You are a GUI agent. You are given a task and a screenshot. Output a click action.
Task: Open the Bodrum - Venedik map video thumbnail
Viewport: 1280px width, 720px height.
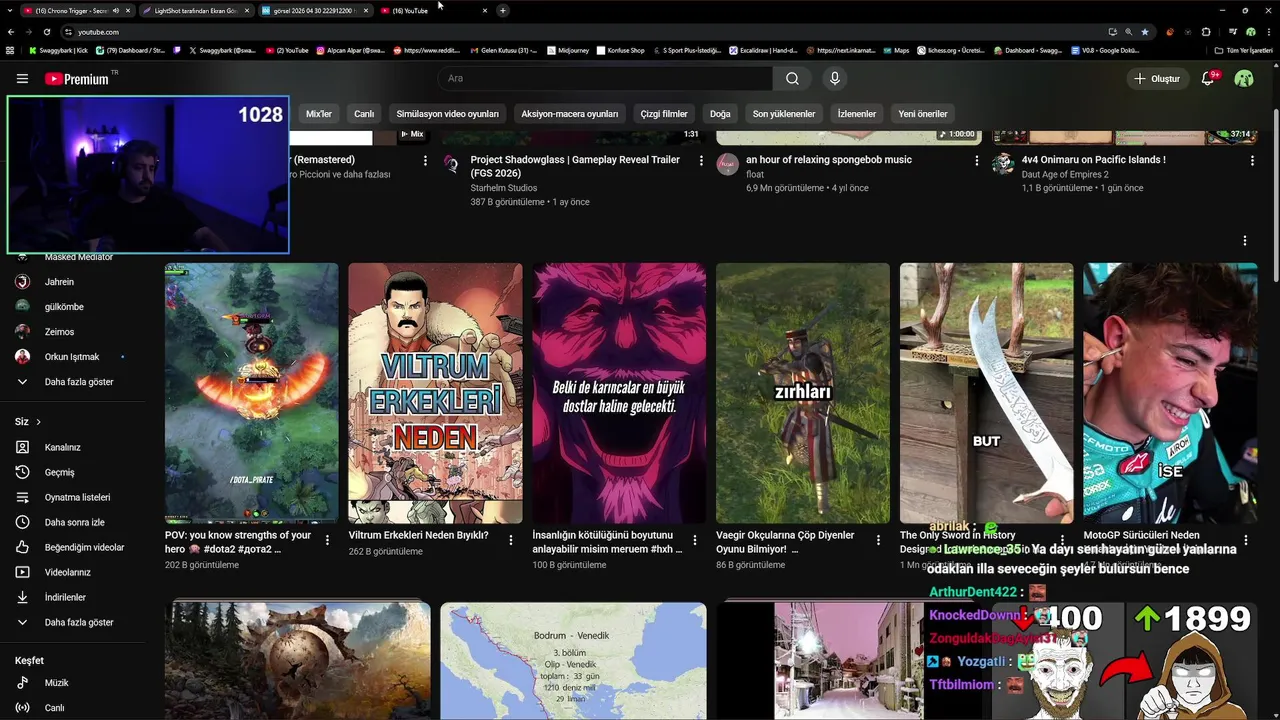573,660
